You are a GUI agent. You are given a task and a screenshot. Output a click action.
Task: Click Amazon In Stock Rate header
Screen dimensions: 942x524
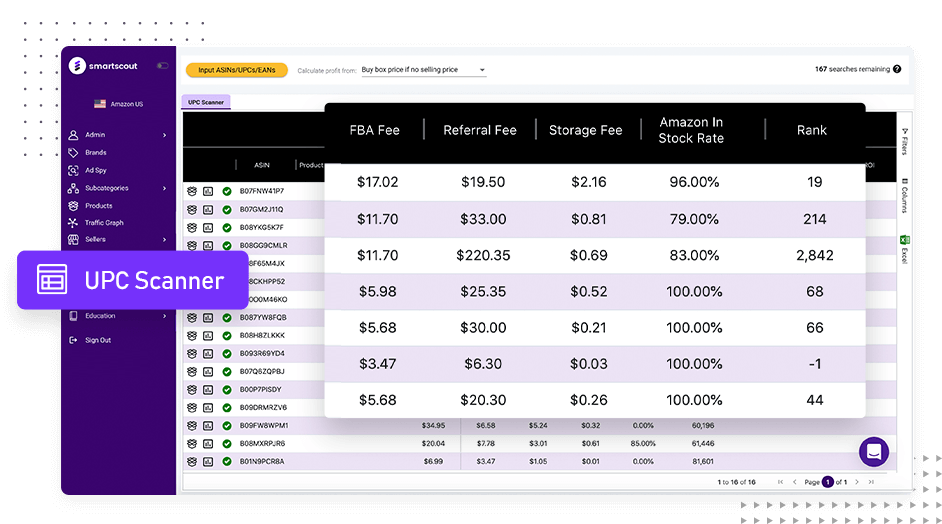coord(691,130)
